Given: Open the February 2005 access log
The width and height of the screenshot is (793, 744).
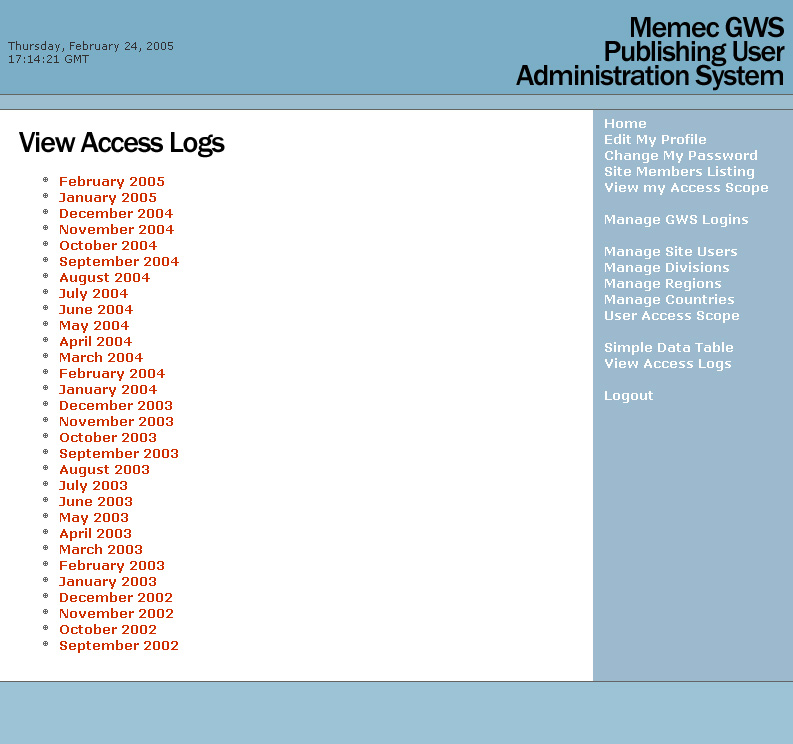Looking at the screenshot, I should 112,181.
